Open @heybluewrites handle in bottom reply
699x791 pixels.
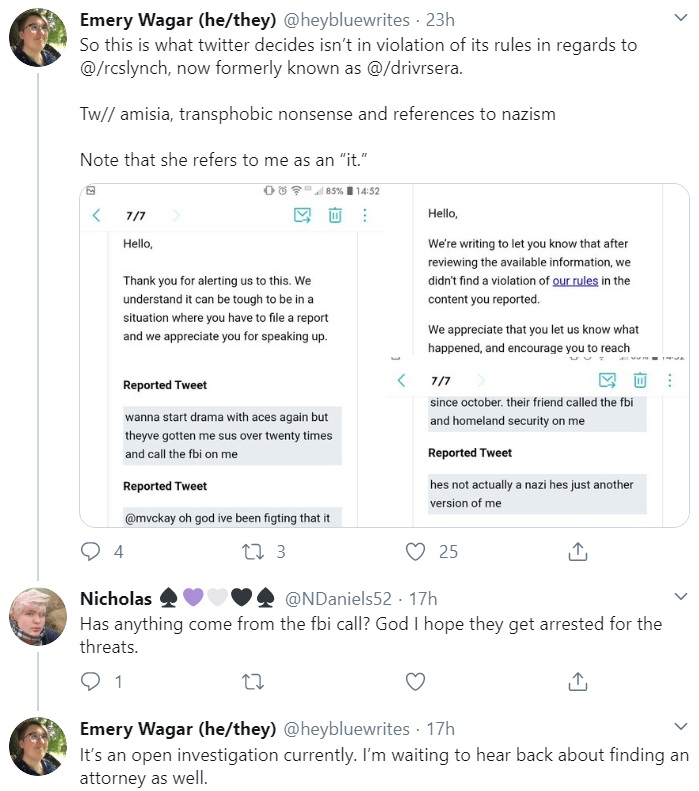click(346, 729)
